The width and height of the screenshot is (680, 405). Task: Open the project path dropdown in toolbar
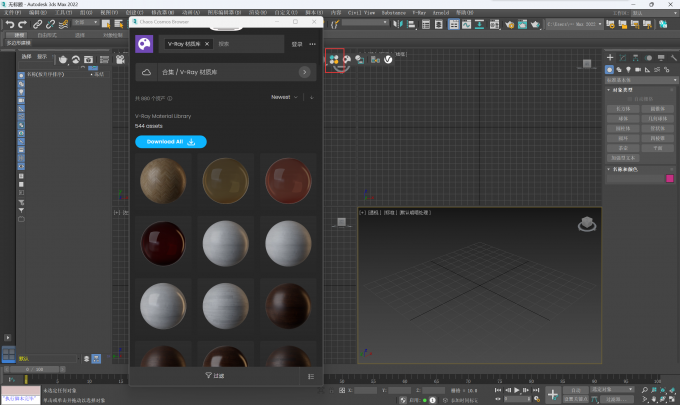[574, 24]
